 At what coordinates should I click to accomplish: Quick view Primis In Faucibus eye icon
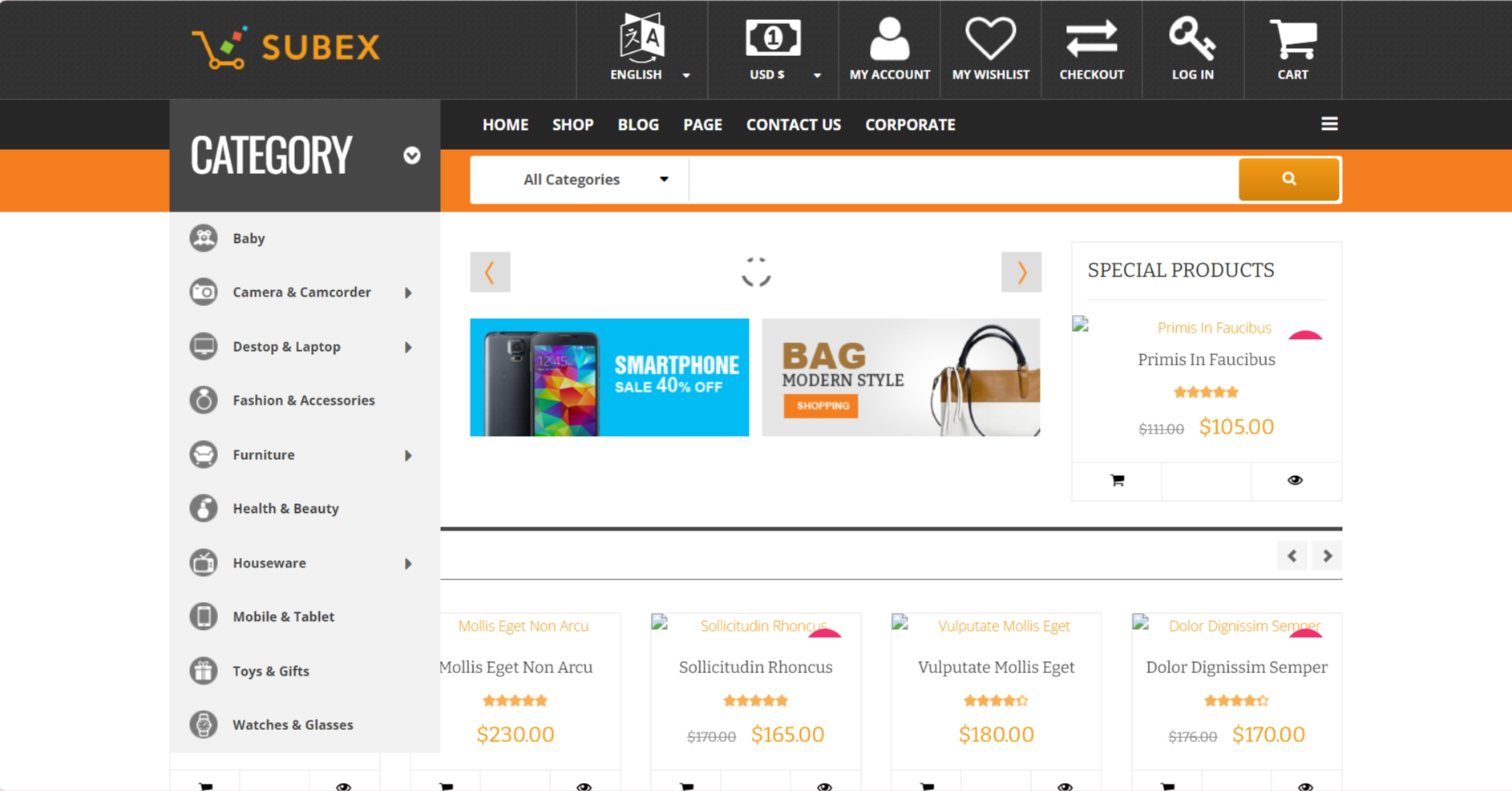(1295, 481)
